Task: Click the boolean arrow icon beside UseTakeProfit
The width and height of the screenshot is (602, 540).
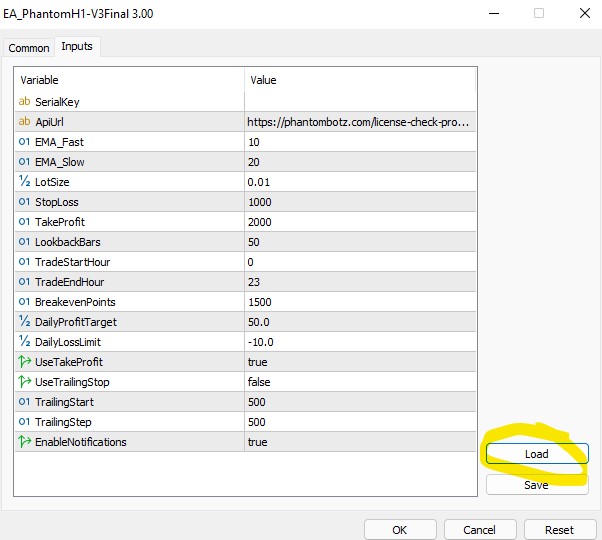Action: (x=25, y=362)
